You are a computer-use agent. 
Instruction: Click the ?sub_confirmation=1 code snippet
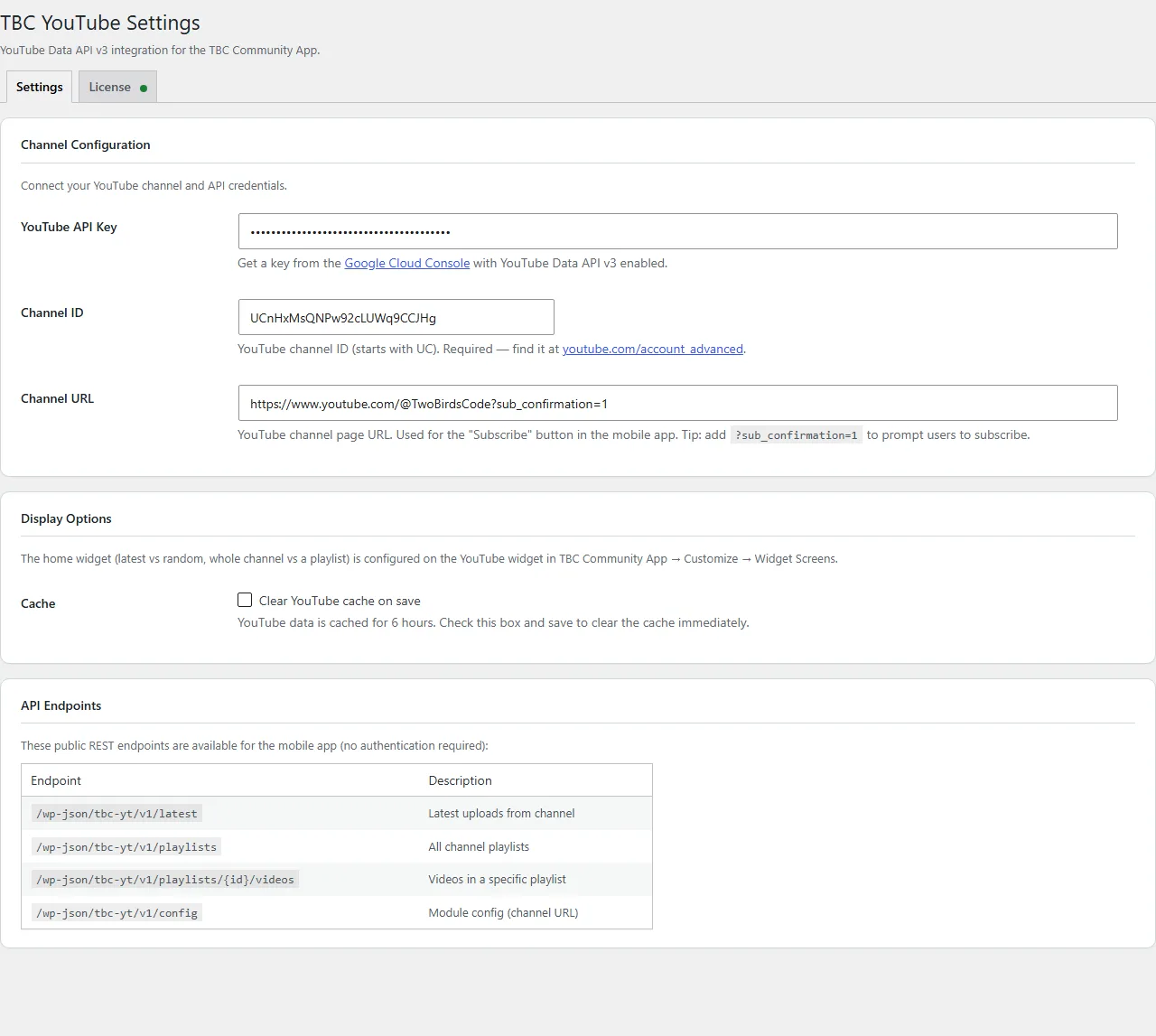(x=797, y=435)
